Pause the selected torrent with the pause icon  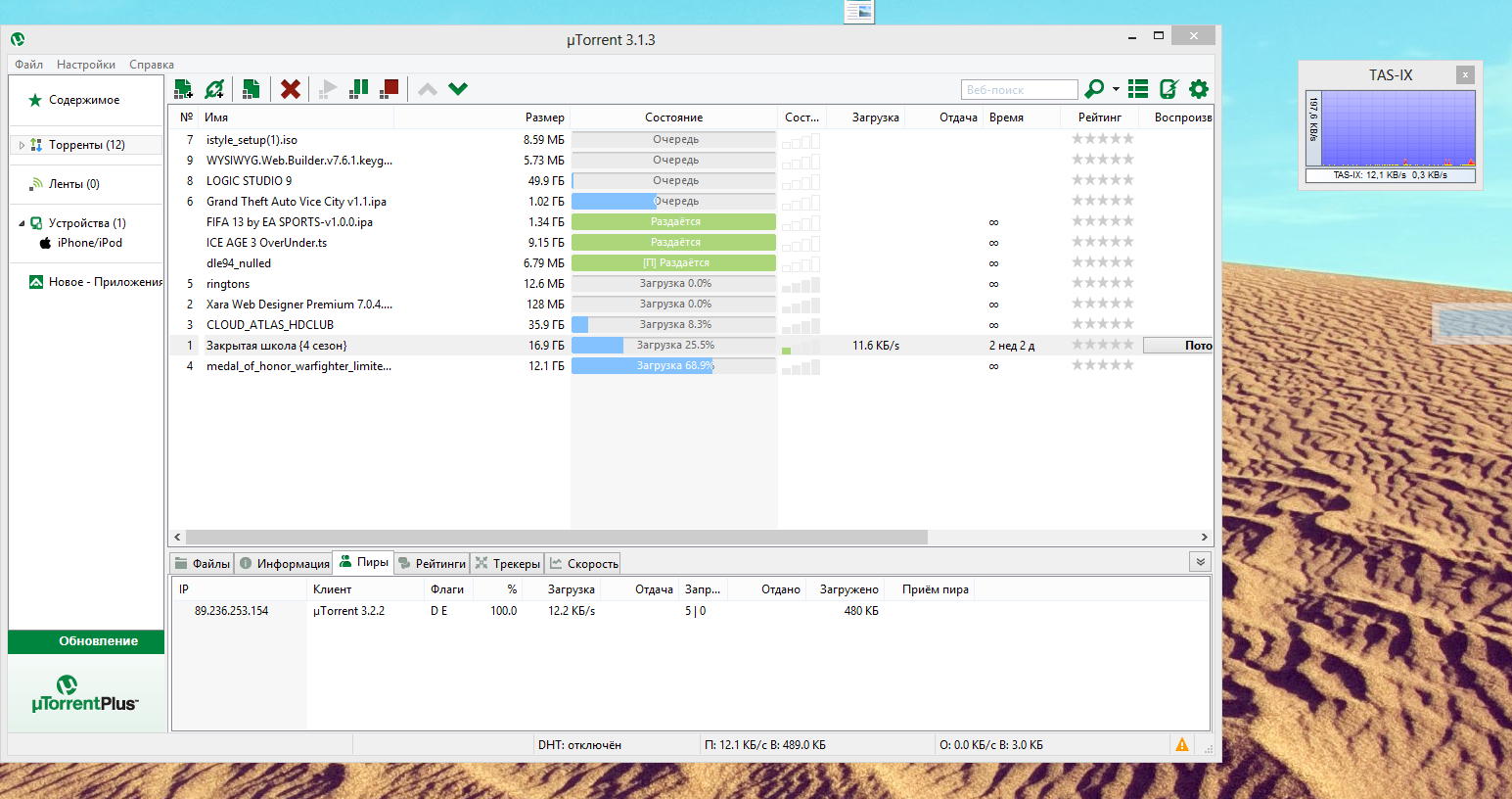tap(359, 88)
